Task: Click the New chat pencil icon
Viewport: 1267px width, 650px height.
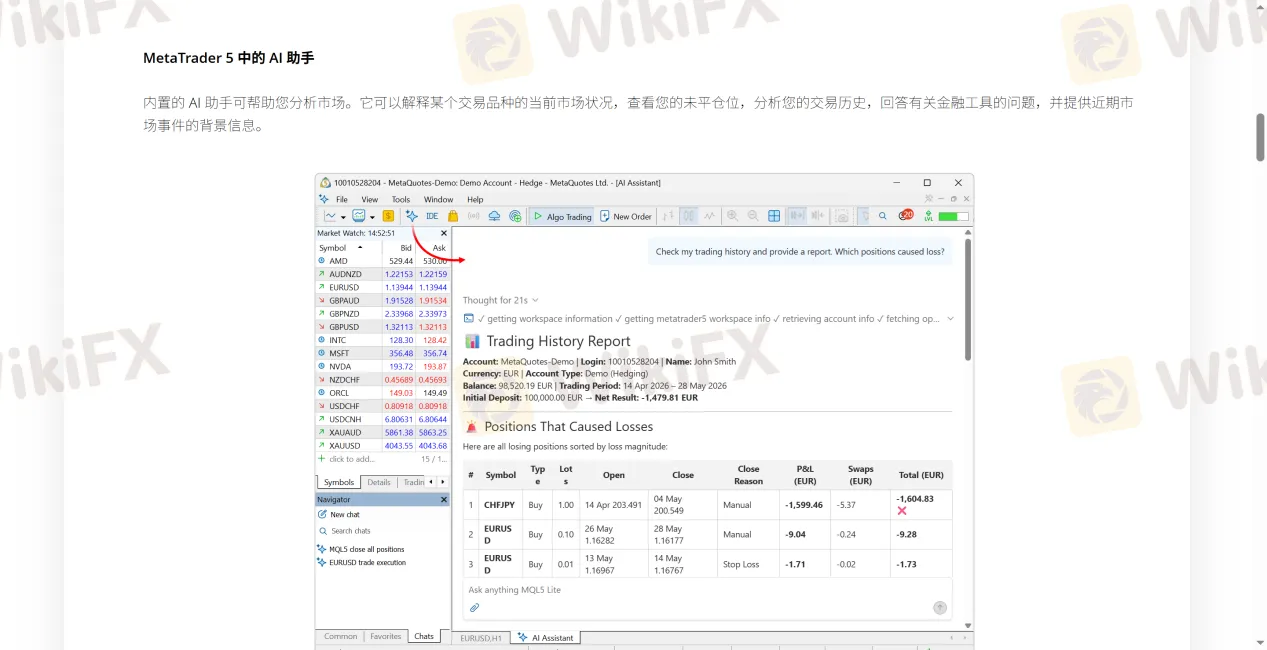Action: 322,515
